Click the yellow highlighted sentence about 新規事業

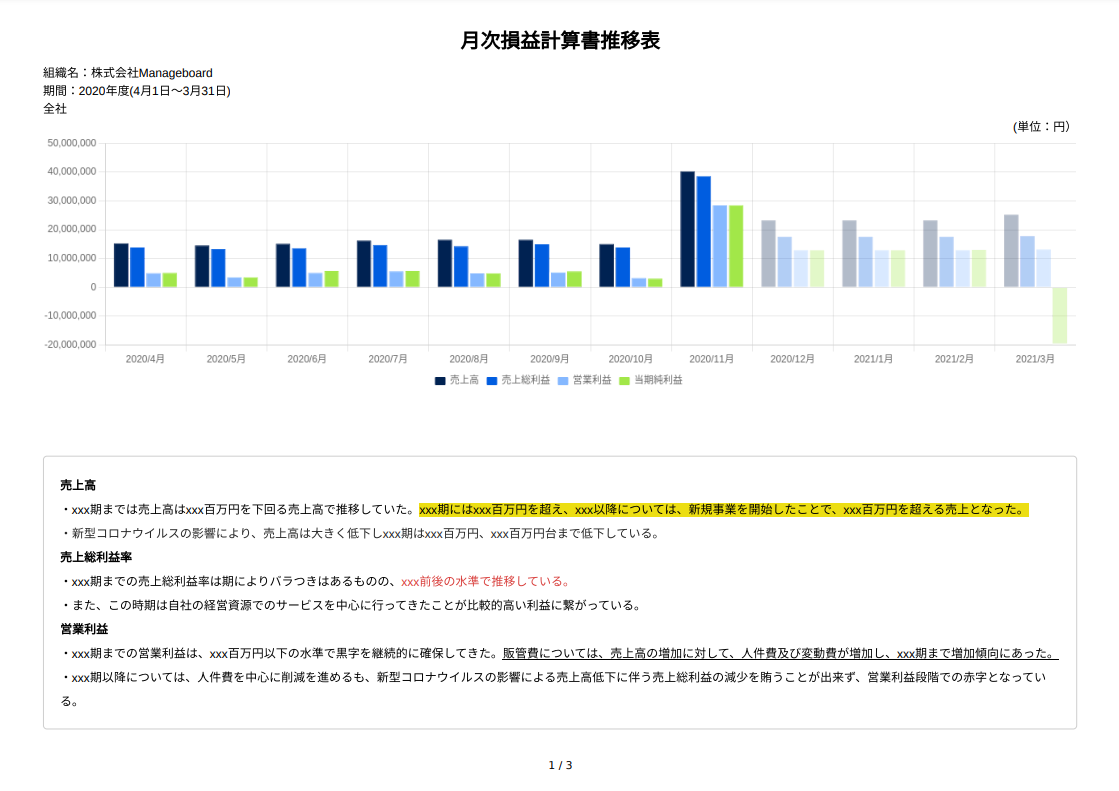pos(724,510)
